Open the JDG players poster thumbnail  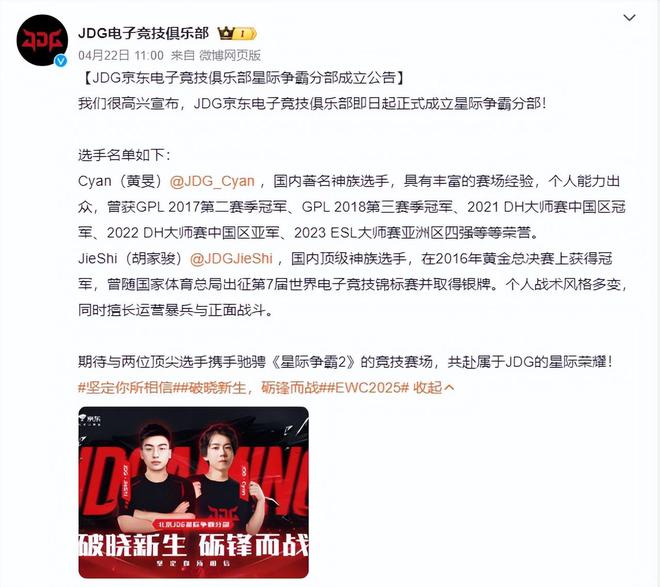[x=194, y=492]
